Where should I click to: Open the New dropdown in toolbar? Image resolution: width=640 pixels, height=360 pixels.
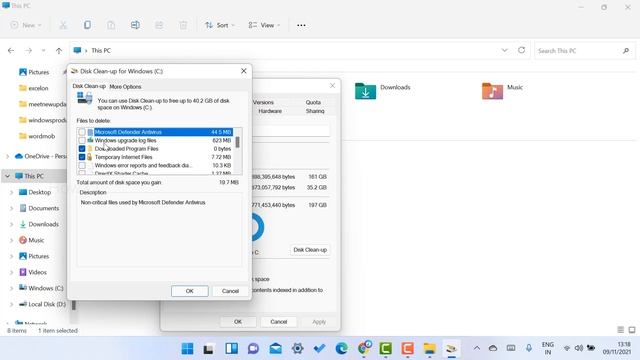coord(26,25)
